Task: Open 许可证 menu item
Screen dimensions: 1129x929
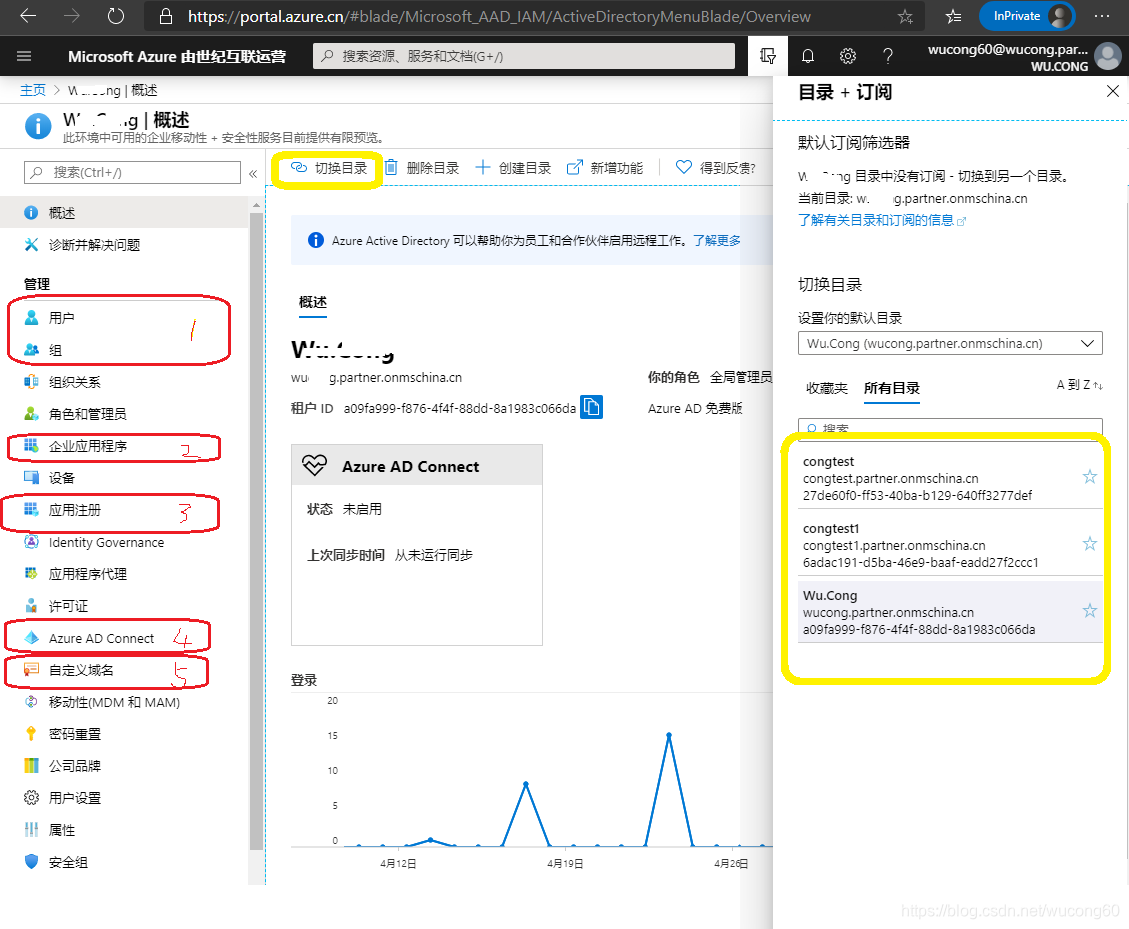Action: point(124,606)
